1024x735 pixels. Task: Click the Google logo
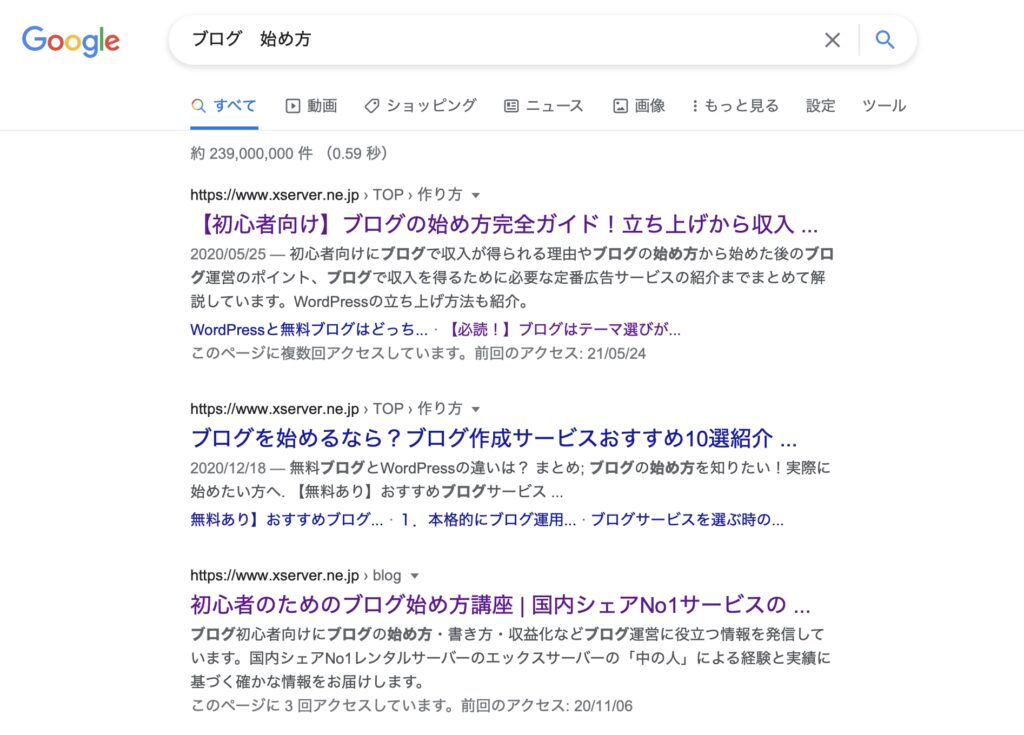pos(71,41)
